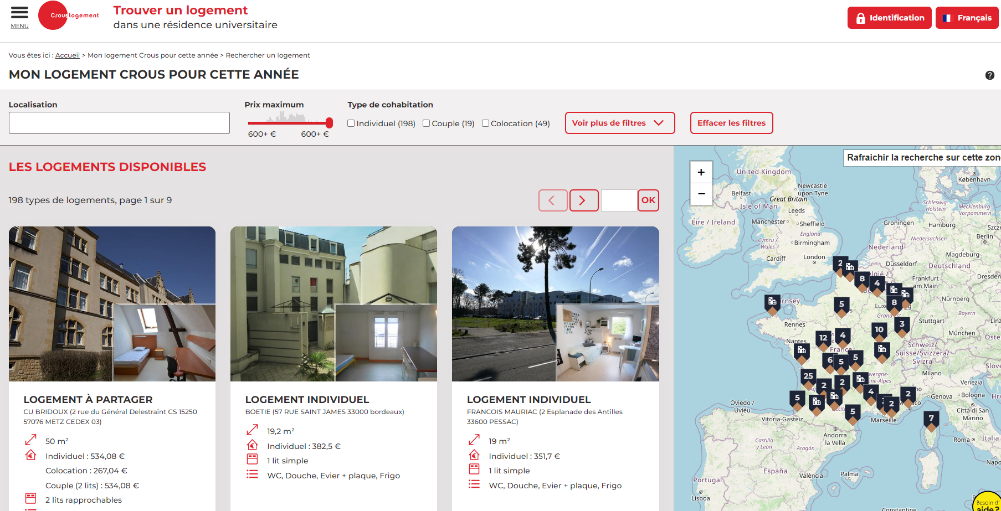The image size is (1001, 511).
Task: Click LOGEMENT INDIVIDUEL title of BOETIE card
Action: coord(307,400)
